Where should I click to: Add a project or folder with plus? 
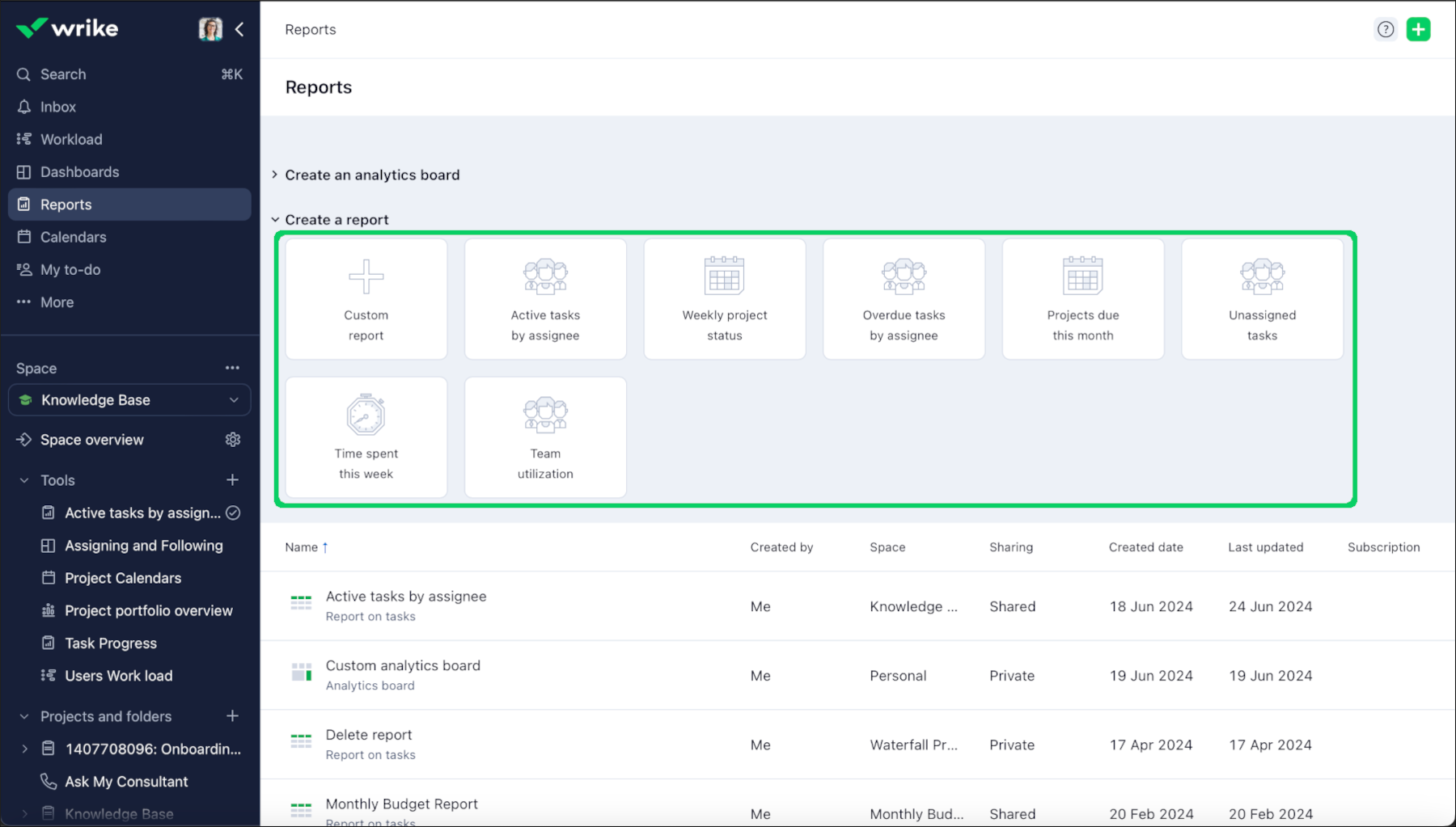pyautogui.click(x=232, y=716)
